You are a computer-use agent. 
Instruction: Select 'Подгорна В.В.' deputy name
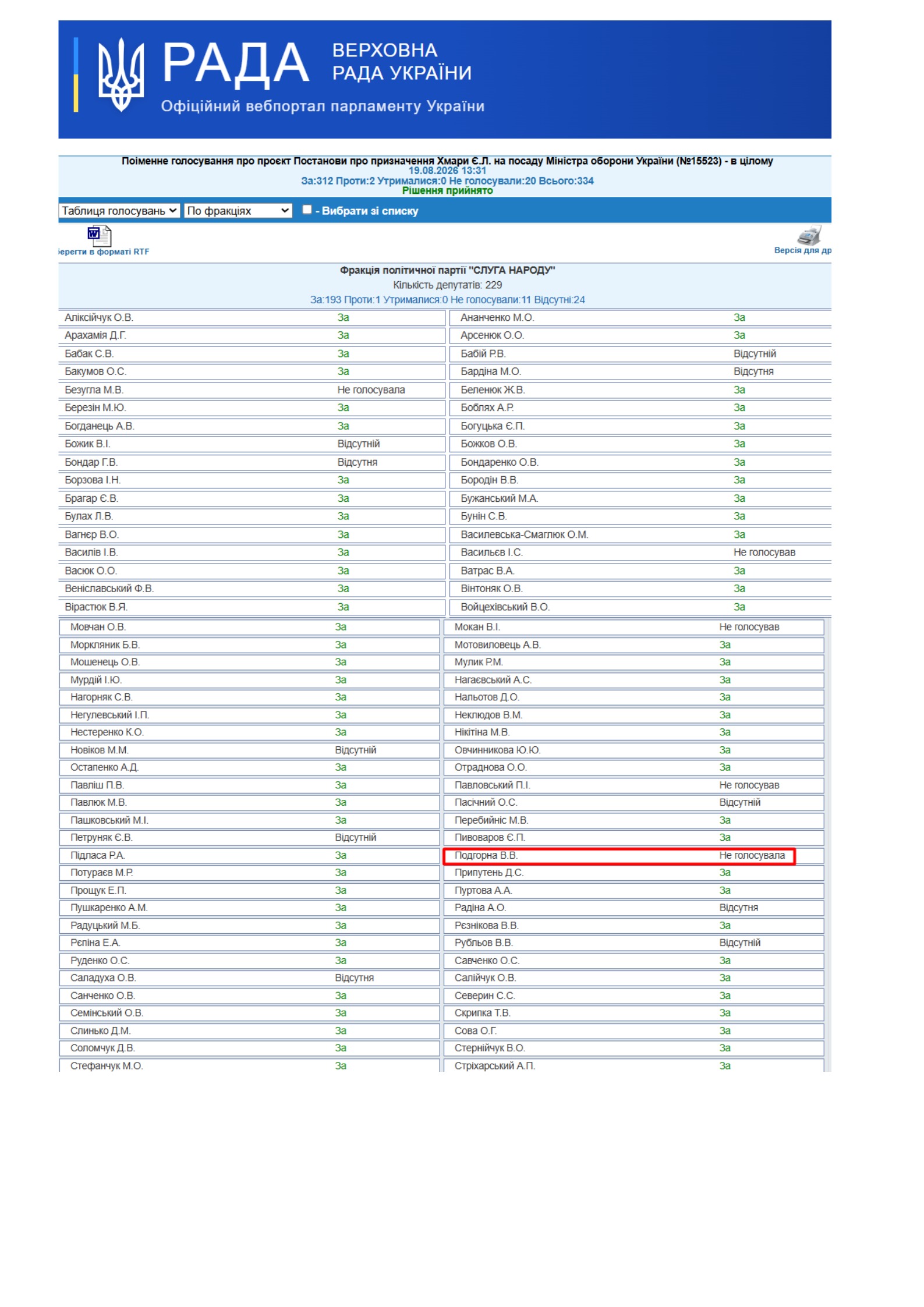point(486,855)
